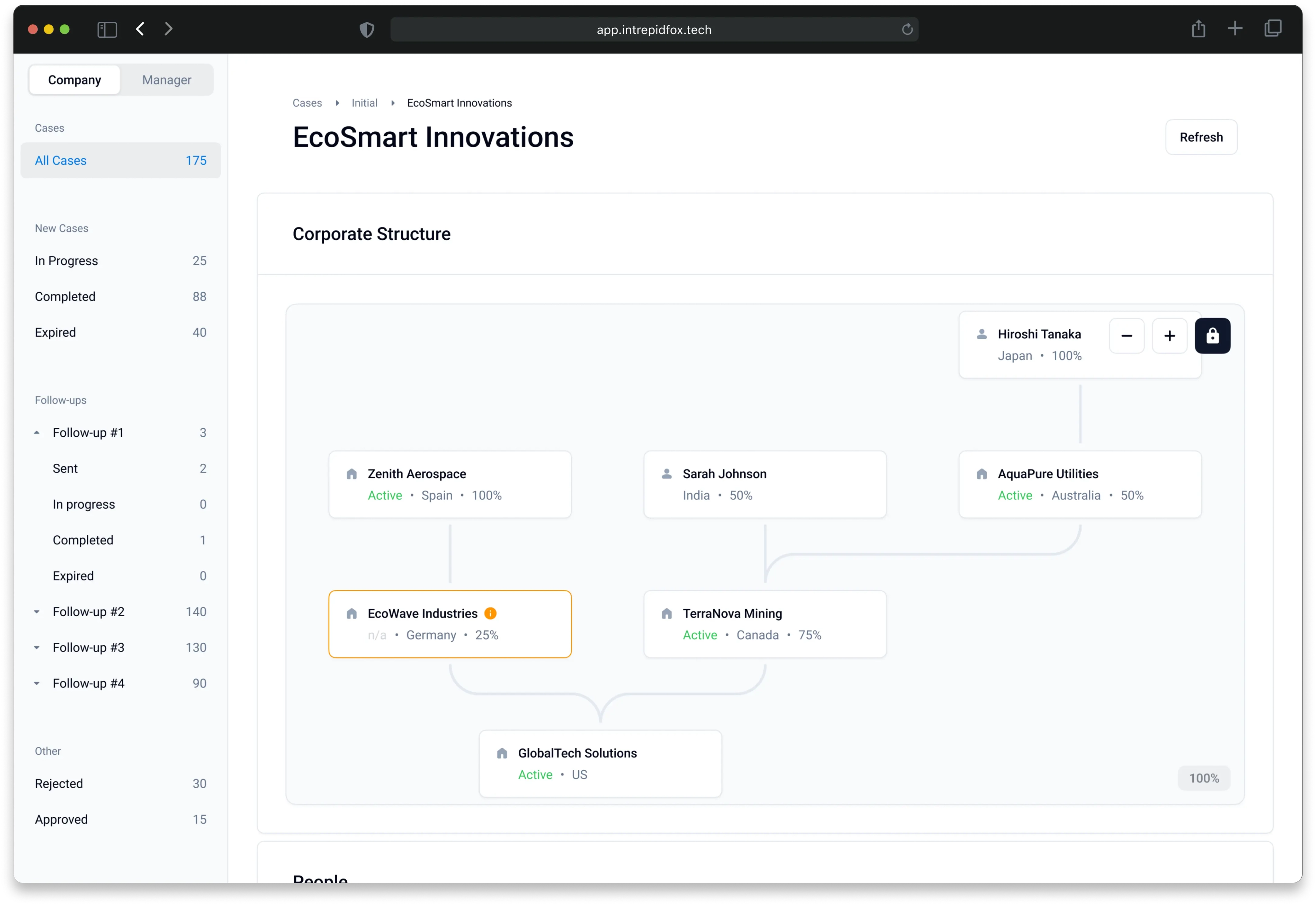Select the EcoWave Industries card
This screenshot has height=905, width=1316.
[x=450, y=624]
